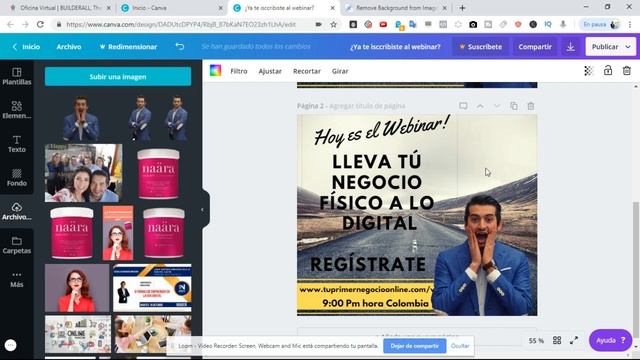Select red-haired woman in red blazer thumbnail
Screen dimensions: 640x360
(x=77, y=288)
